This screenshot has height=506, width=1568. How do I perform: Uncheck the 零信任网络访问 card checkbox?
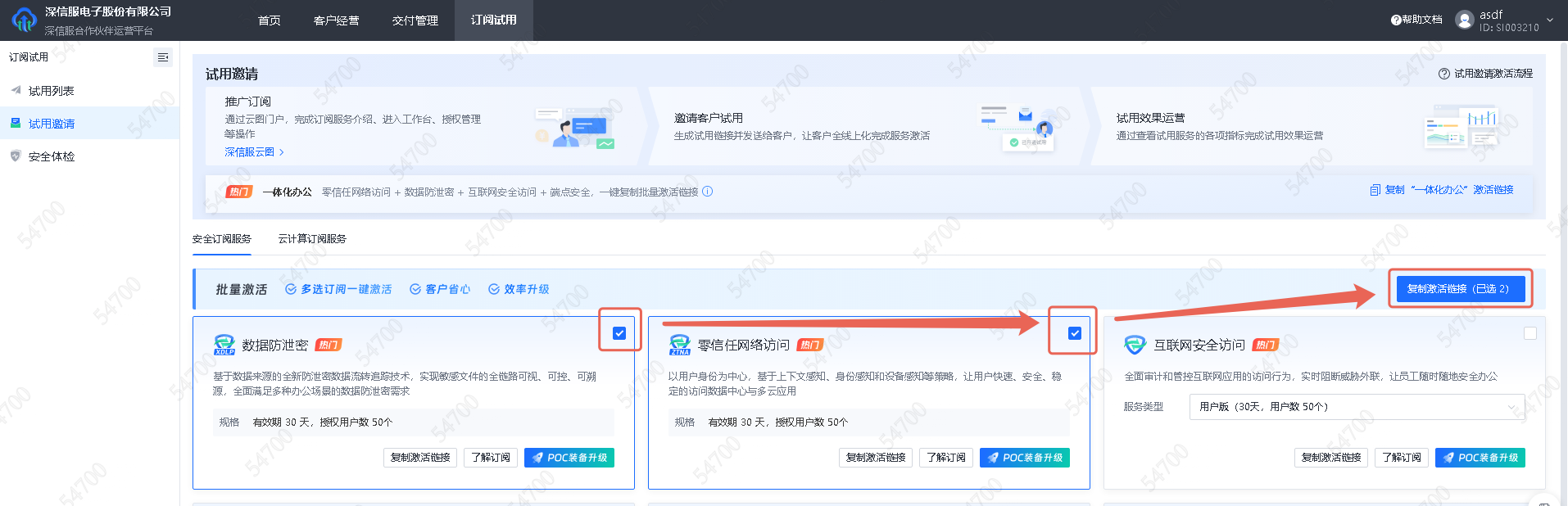pos(1075,333)
